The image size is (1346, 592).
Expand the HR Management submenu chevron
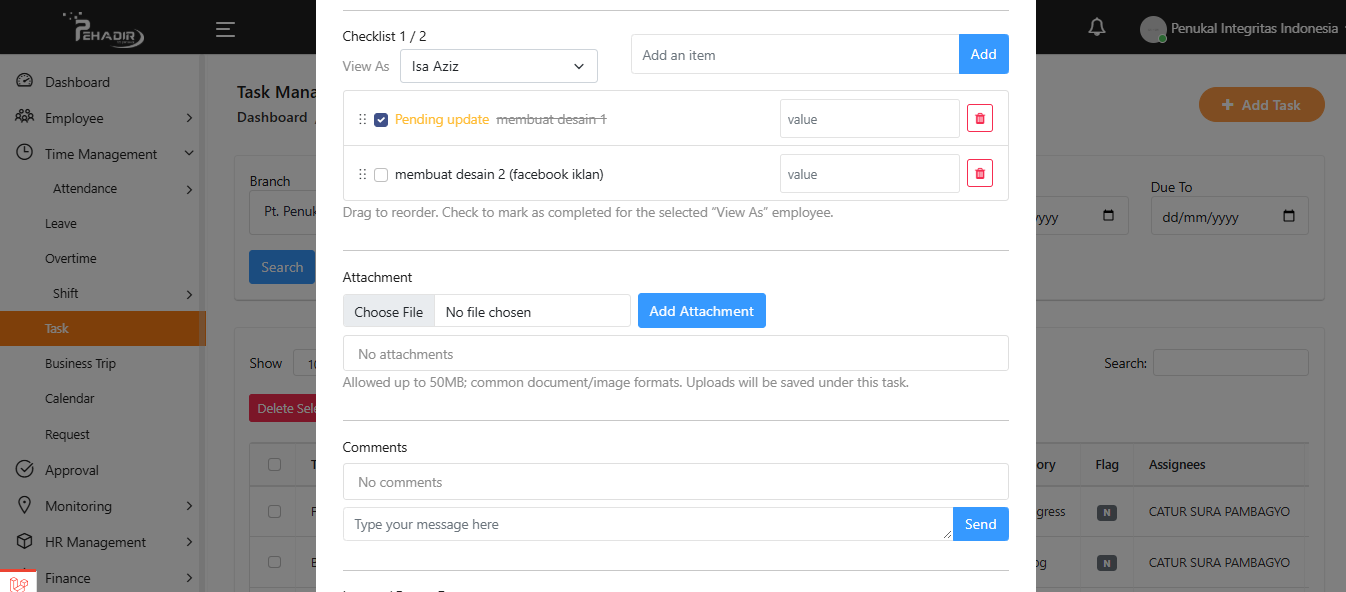coord(189,542)
